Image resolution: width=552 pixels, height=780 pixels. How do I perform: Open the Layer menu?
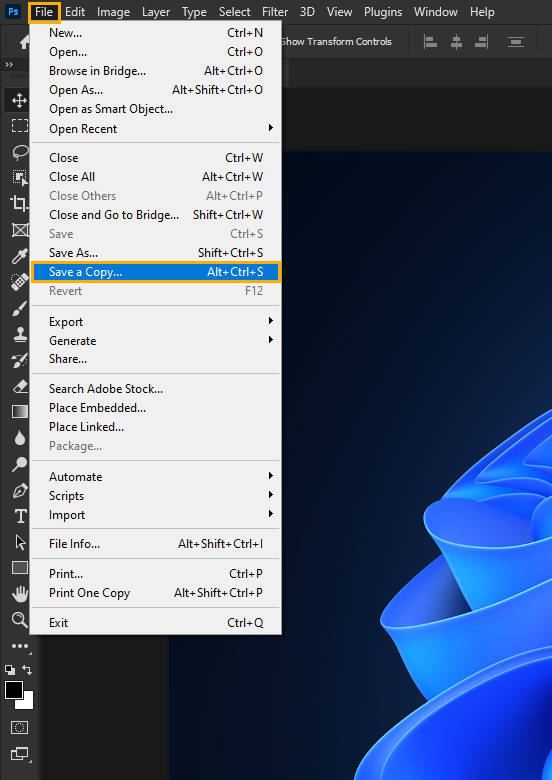pyautogui.click(x=156, y=12)
